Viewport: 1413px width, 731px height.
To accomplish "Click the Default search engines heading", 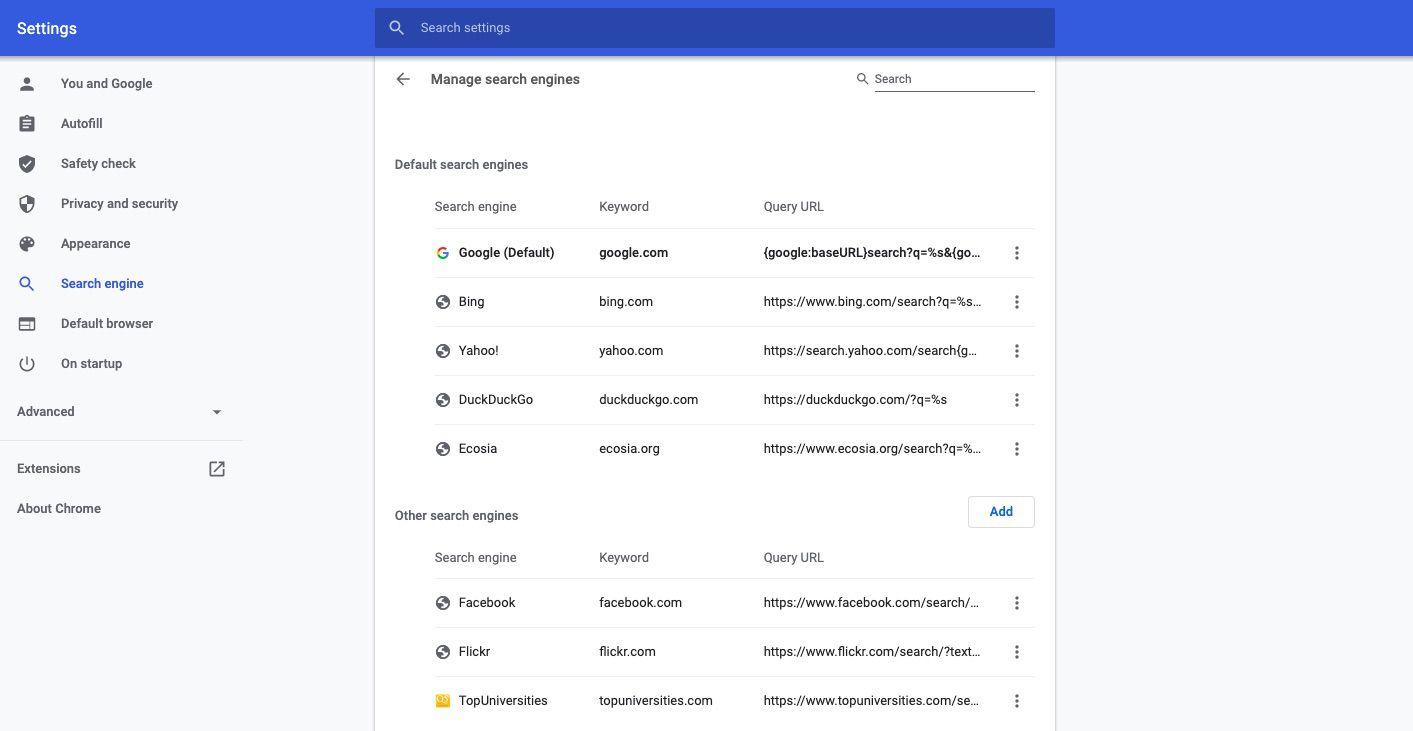I will tap(461, 165).
